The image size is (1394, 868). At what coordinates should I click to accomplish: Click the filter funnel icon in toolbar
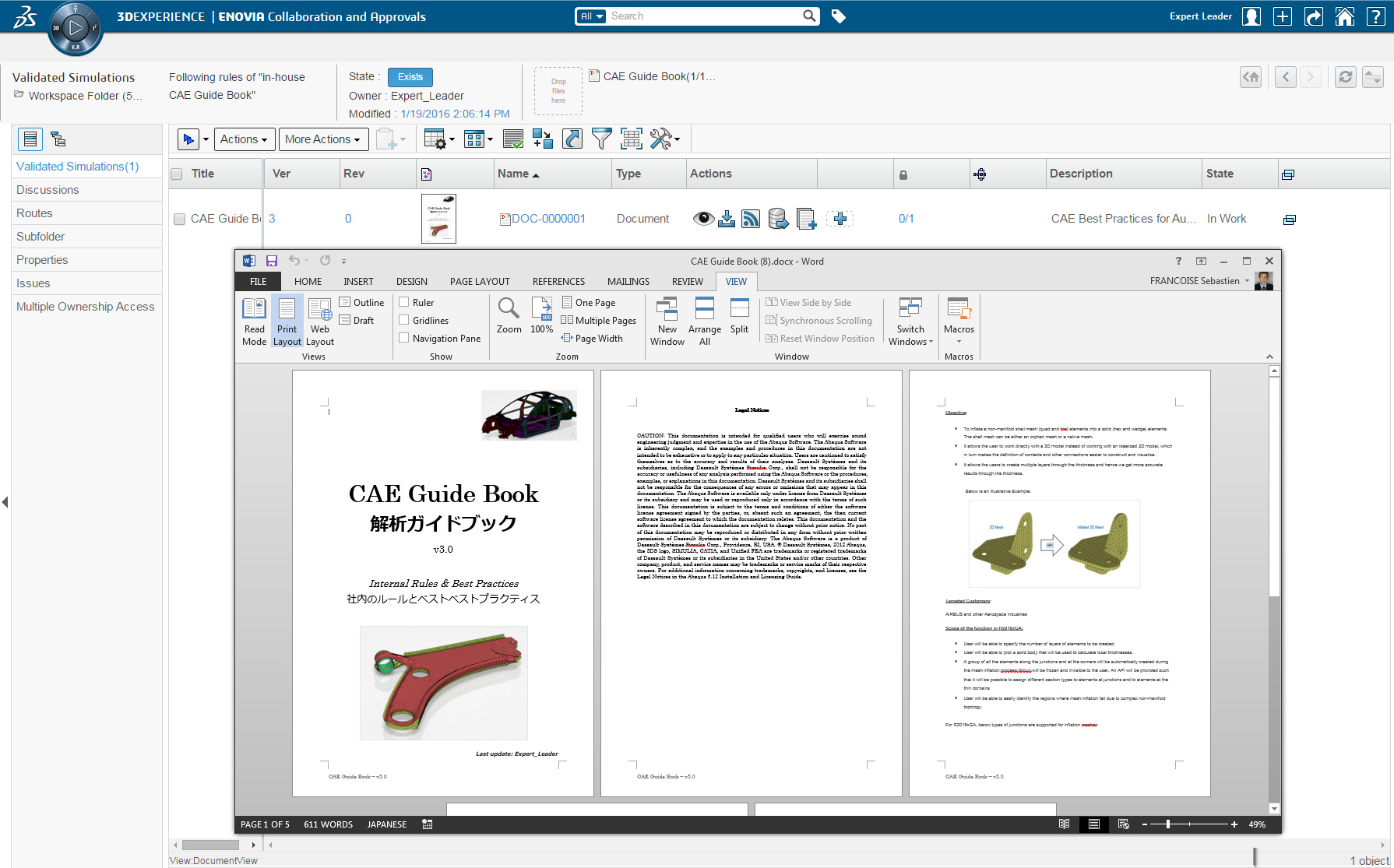click(x=601, y=139)
